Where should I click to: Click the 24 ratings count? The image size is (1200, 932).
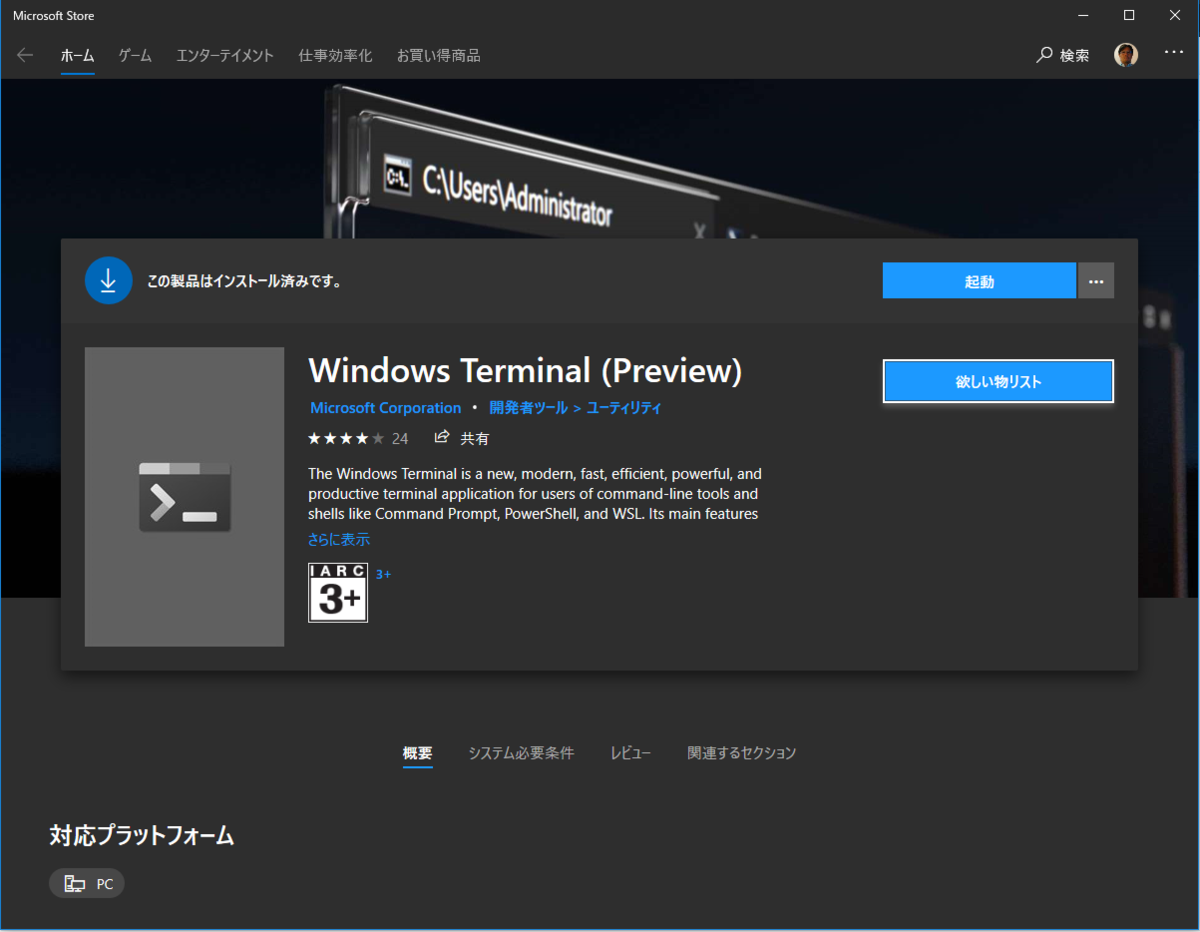(400, 438)
